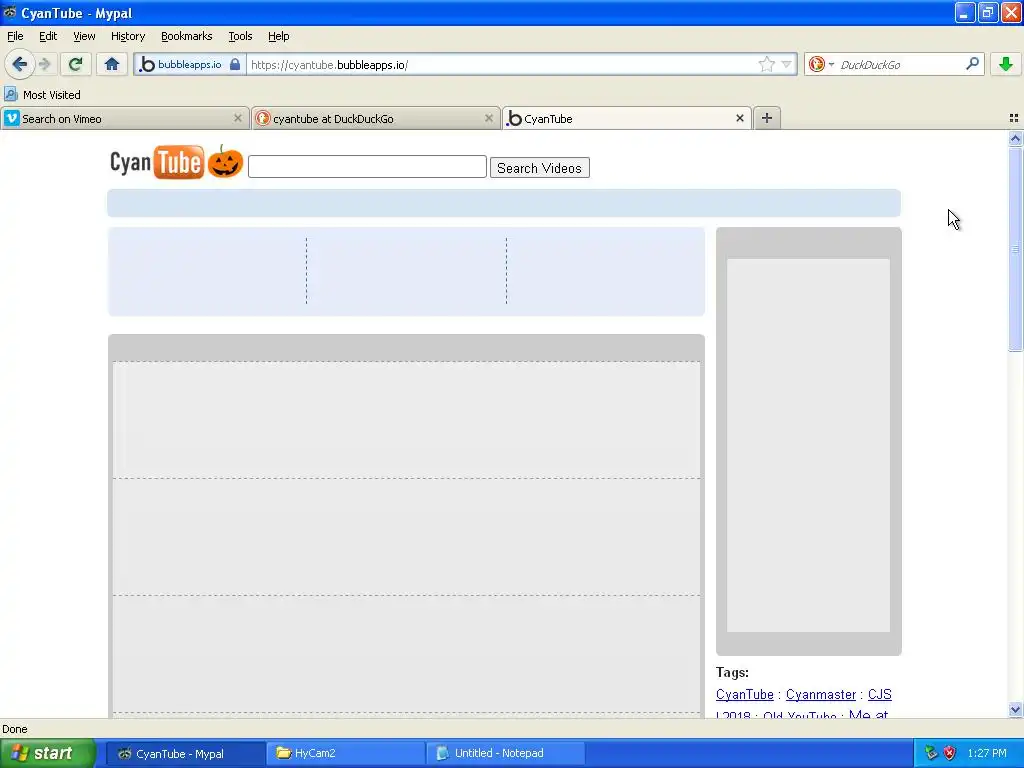1024x768 pixels.
Task: Switch to the Search on Vimeo tab
Action: pos(124,118)
